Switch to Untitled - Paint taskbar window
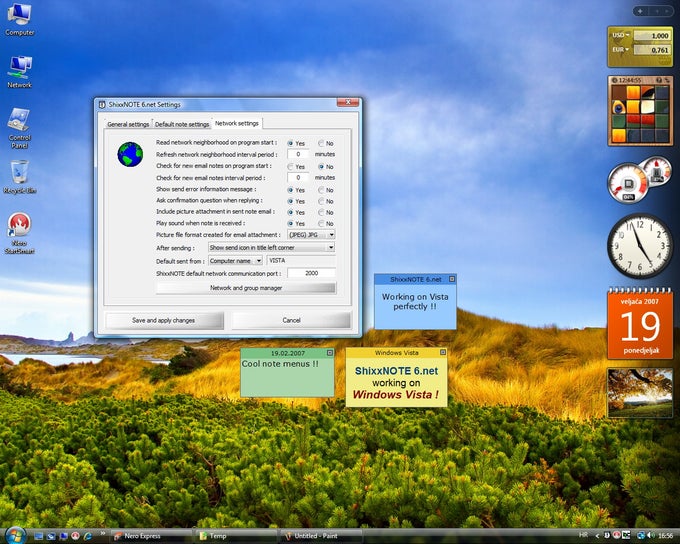This screenshot has height=544, width=680. [x=321, y=536]
